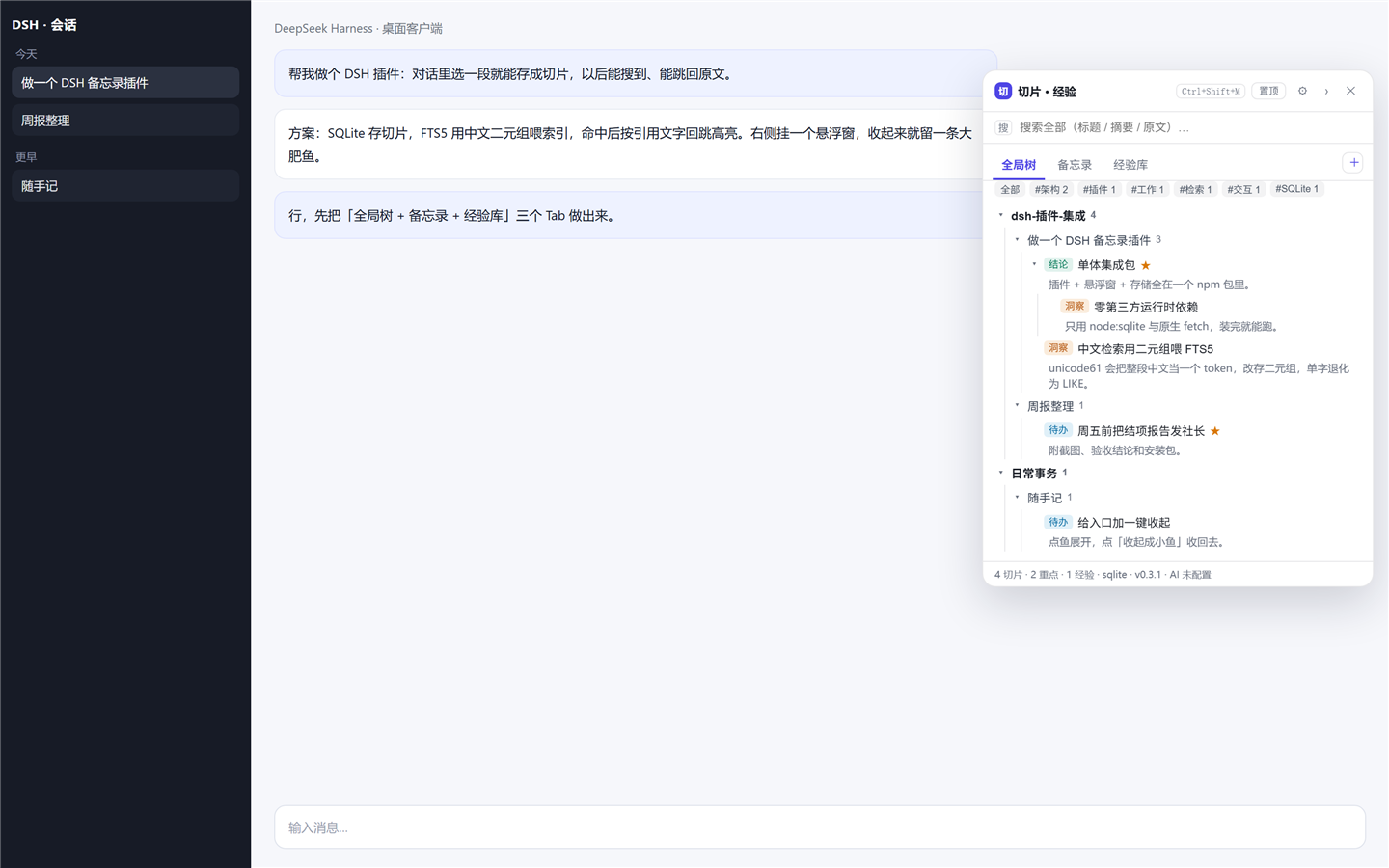Screen dimensions: 1389x868
Task: Collapse the dsh-插件-集成 tree node
Action: click(1001, 216)
